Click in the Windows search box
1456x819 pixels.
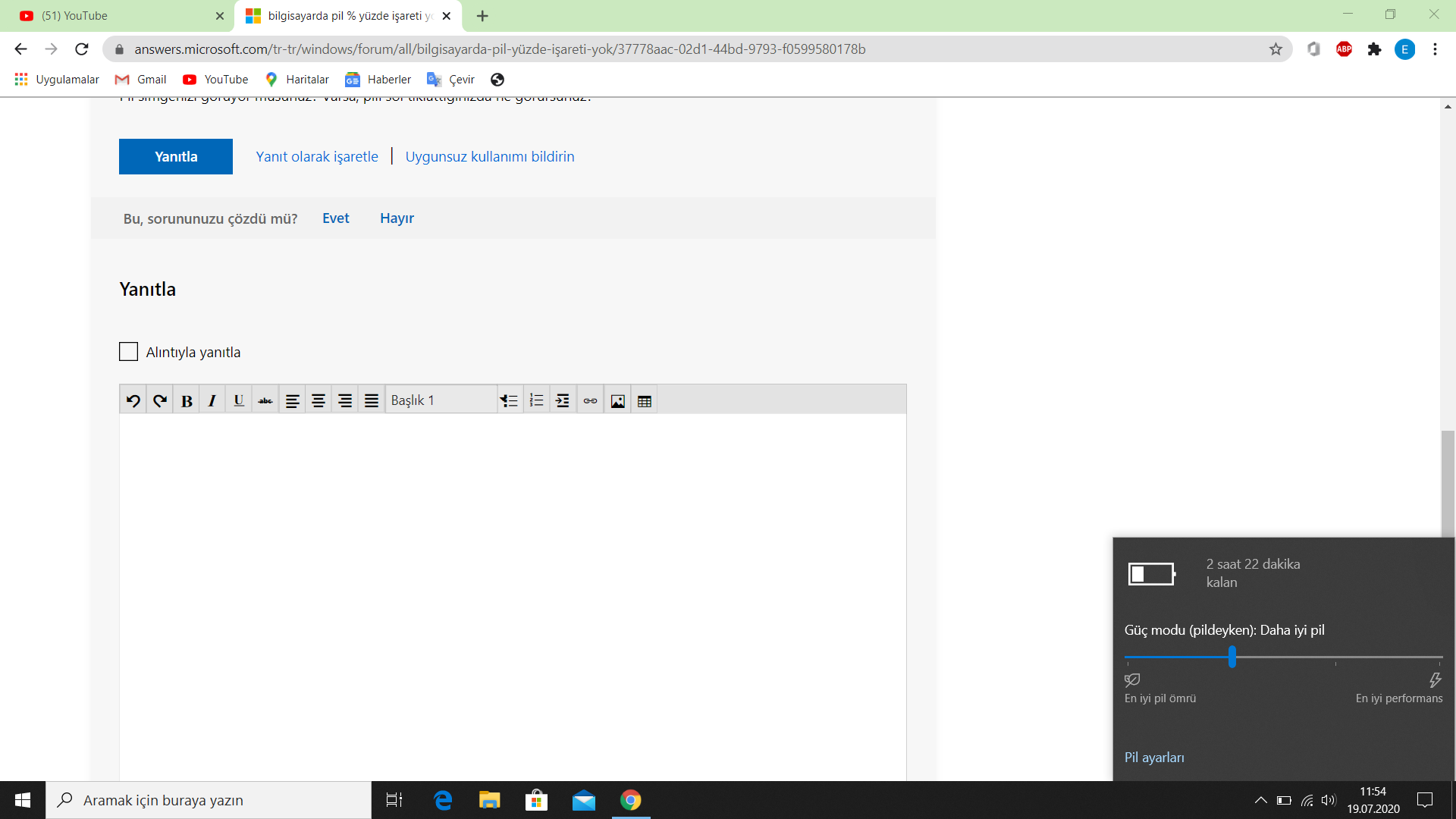(x=209, y=800)
